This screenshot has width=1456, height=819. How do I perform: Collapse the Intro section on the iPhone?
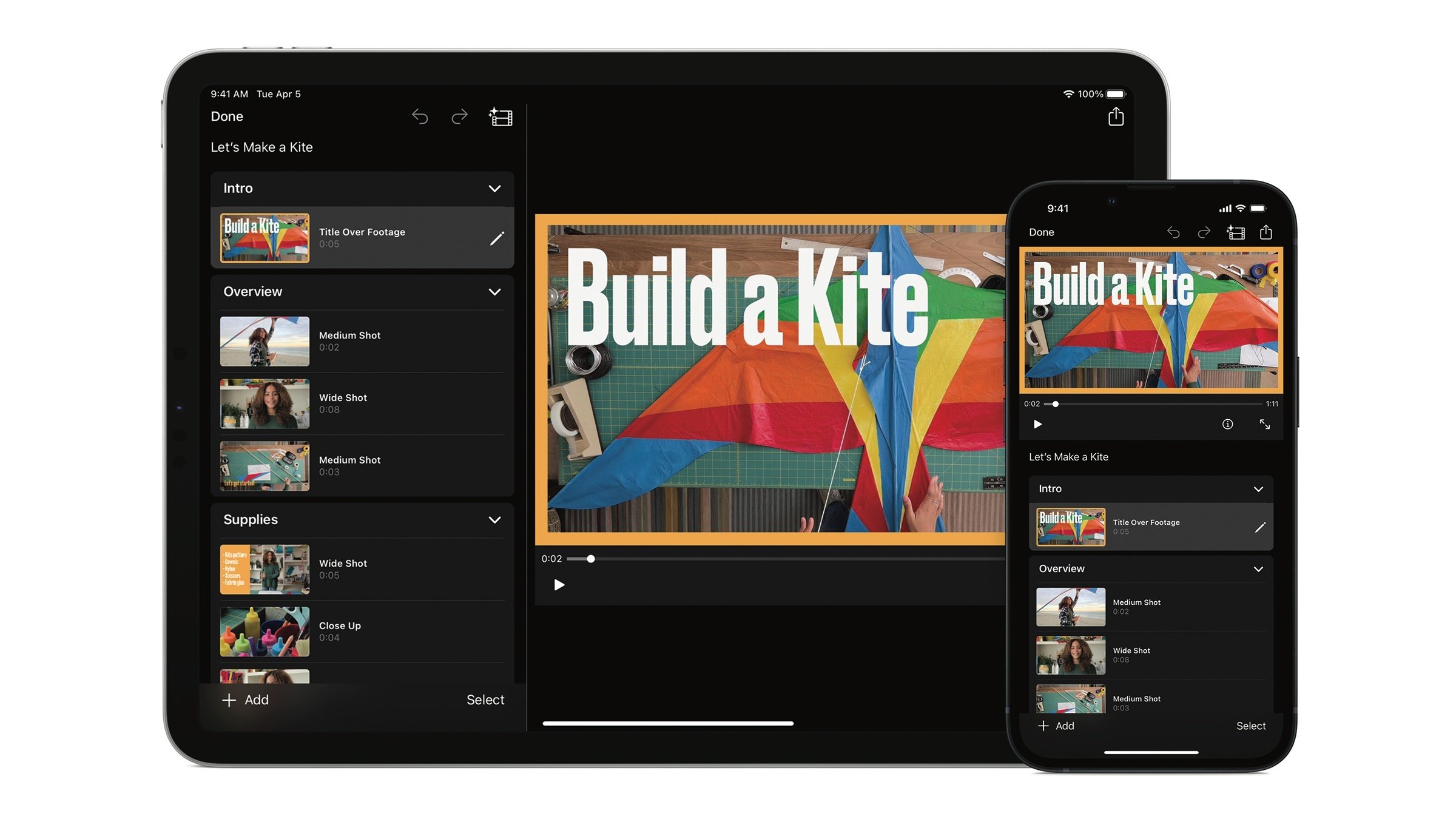[1258, 488]
